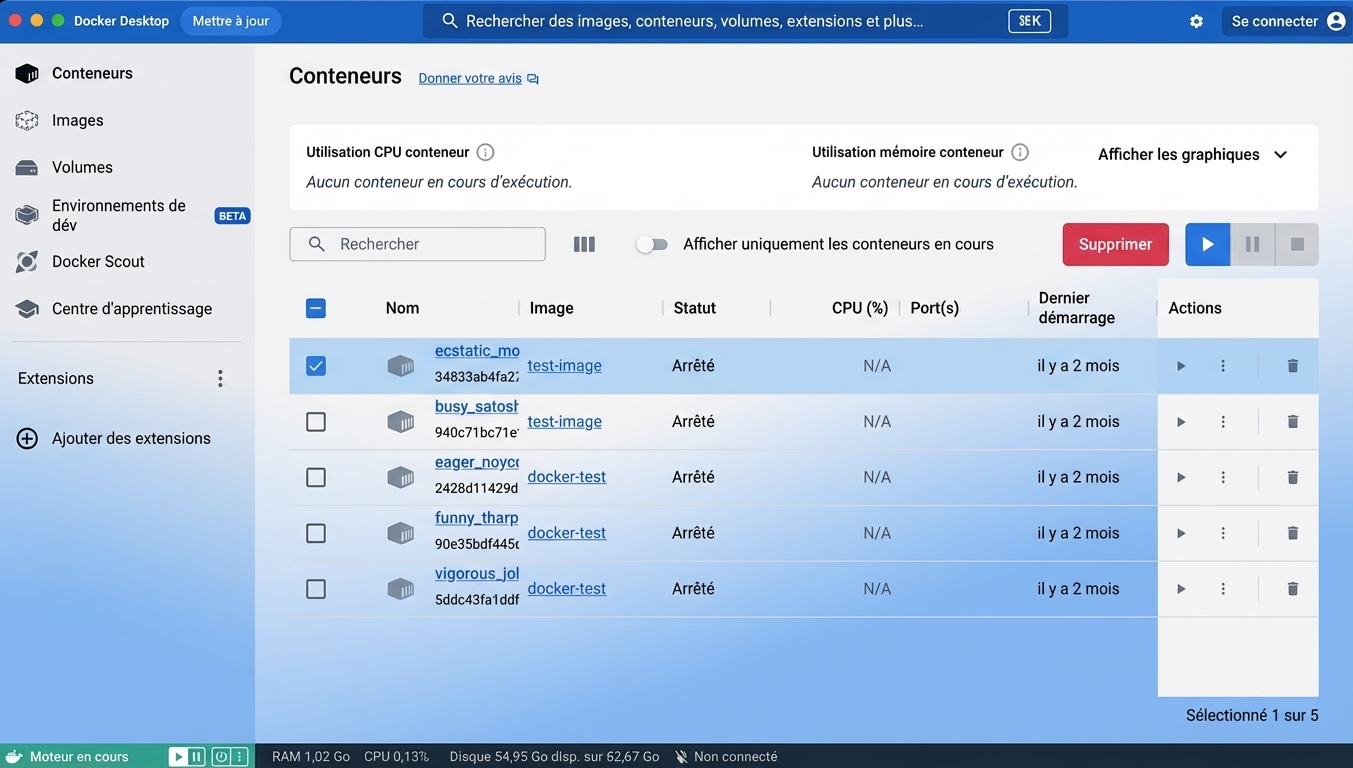
Task: Open busy_satosh container name link
Action: (477, 407)
